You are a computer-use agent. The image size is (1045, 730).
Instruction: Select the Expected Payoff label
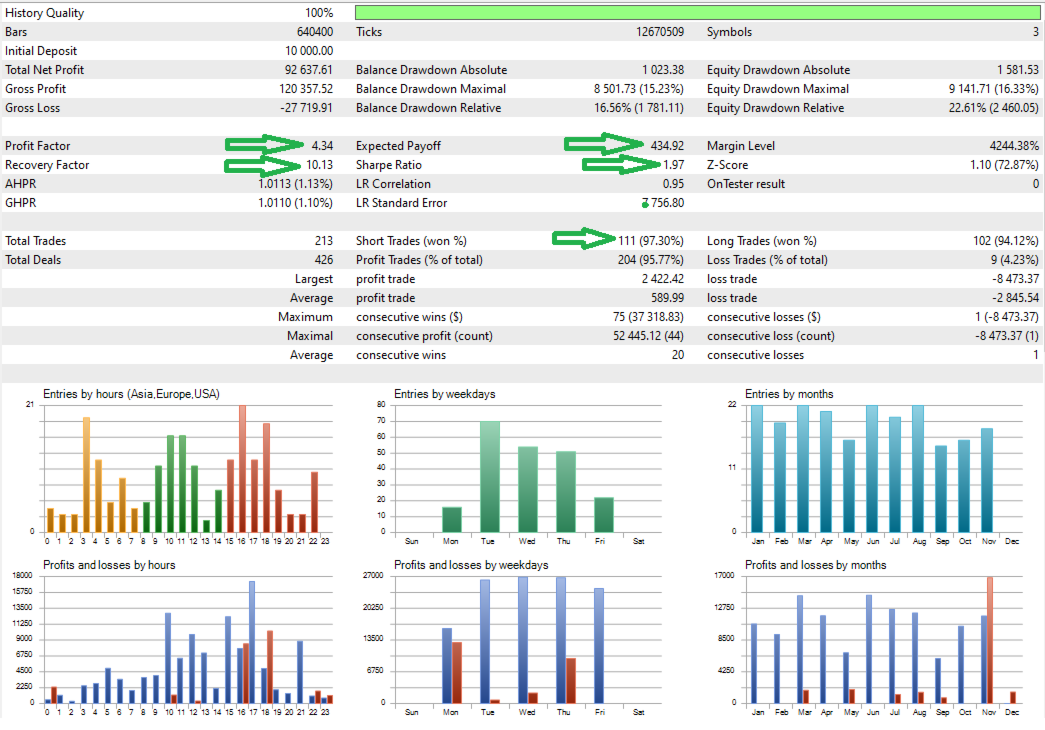pos(398,146)
